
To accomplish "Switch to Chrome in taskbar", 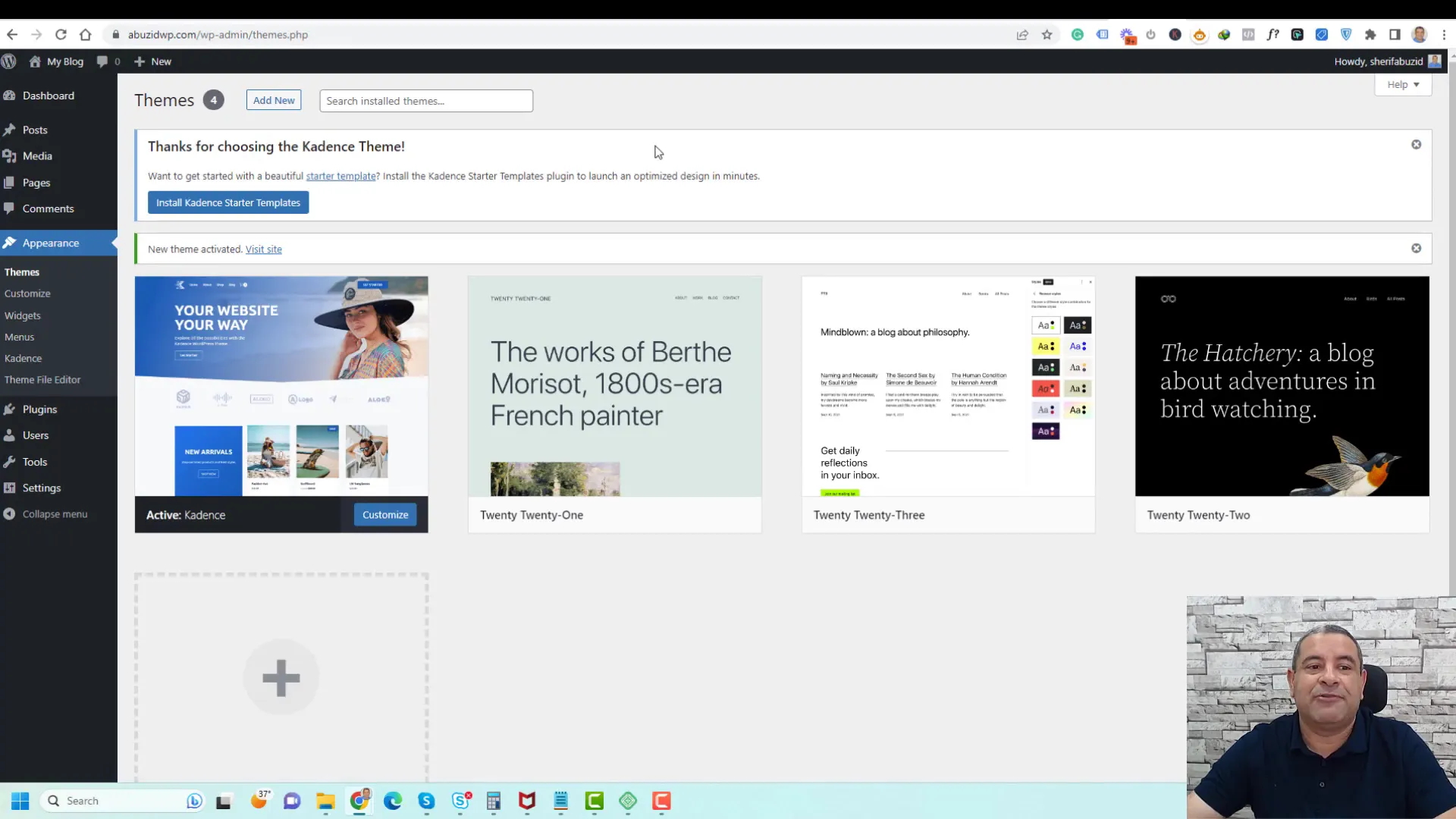I will [359, 800].
